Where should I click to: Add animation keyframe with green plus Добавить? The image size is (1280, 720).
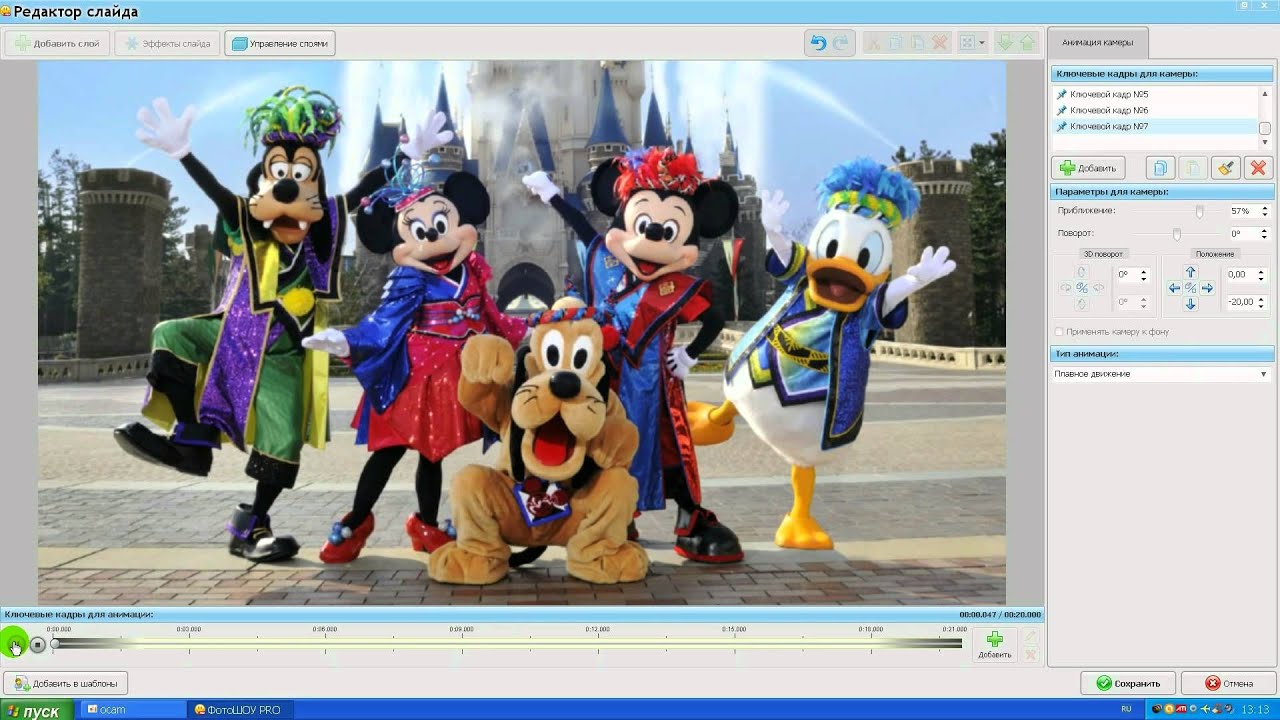point(994,644)
